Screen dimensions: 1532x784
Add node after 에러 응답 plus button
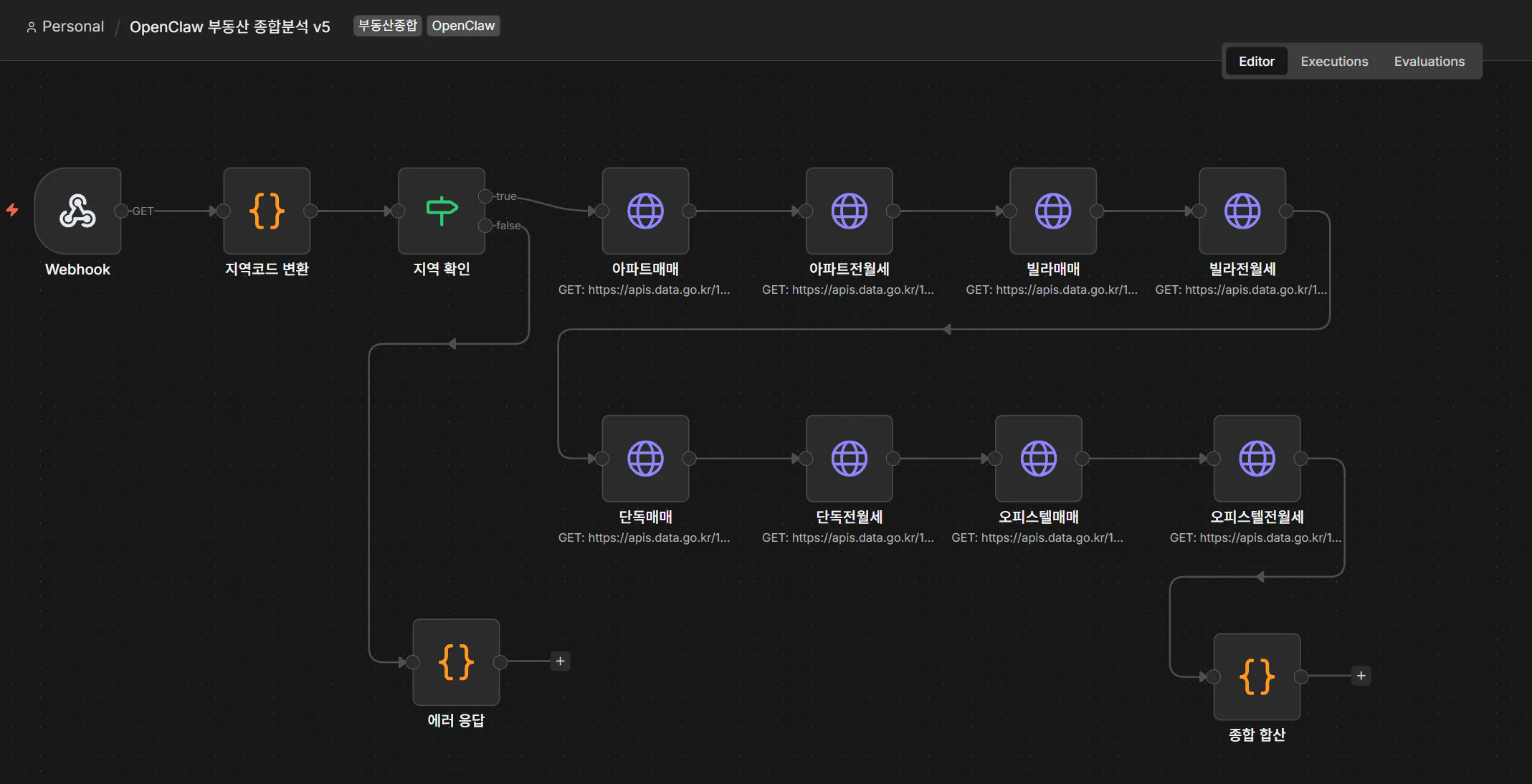[561, 661]
